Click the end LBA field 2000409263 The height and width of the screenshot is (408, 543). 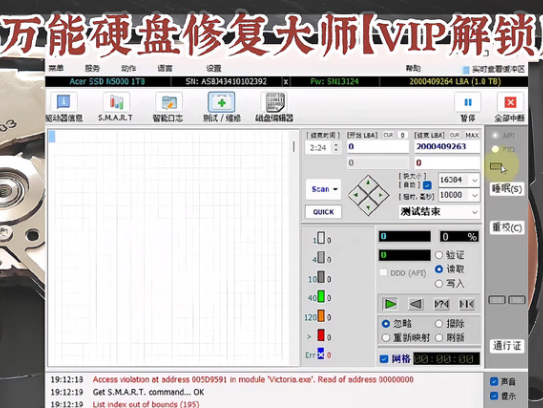point(447,147)
